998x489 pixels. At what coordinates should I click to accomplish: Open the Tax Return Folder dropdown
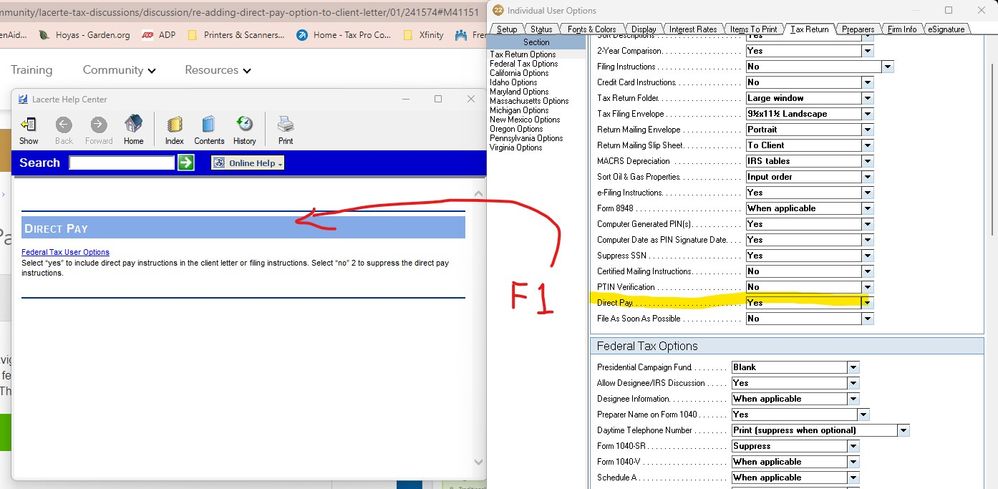tap(867, 98)
